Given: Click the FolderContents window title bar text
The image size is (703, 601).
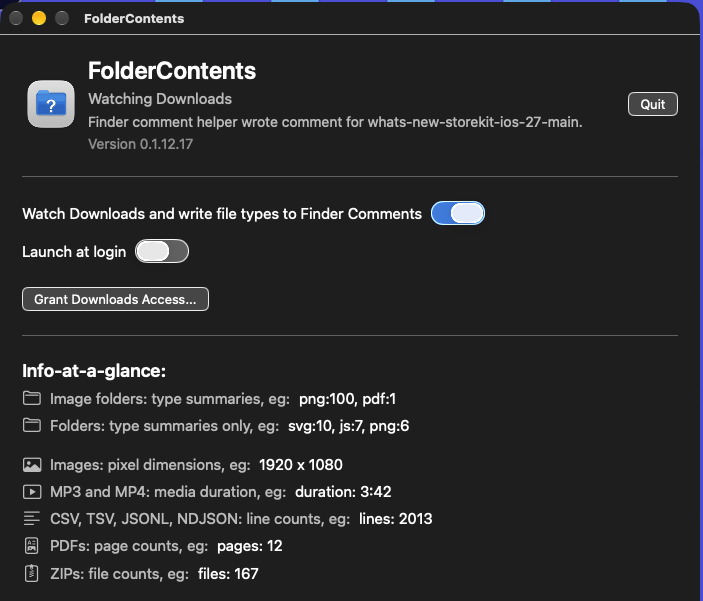Looking at the screenshot, I should coord(134,18).
